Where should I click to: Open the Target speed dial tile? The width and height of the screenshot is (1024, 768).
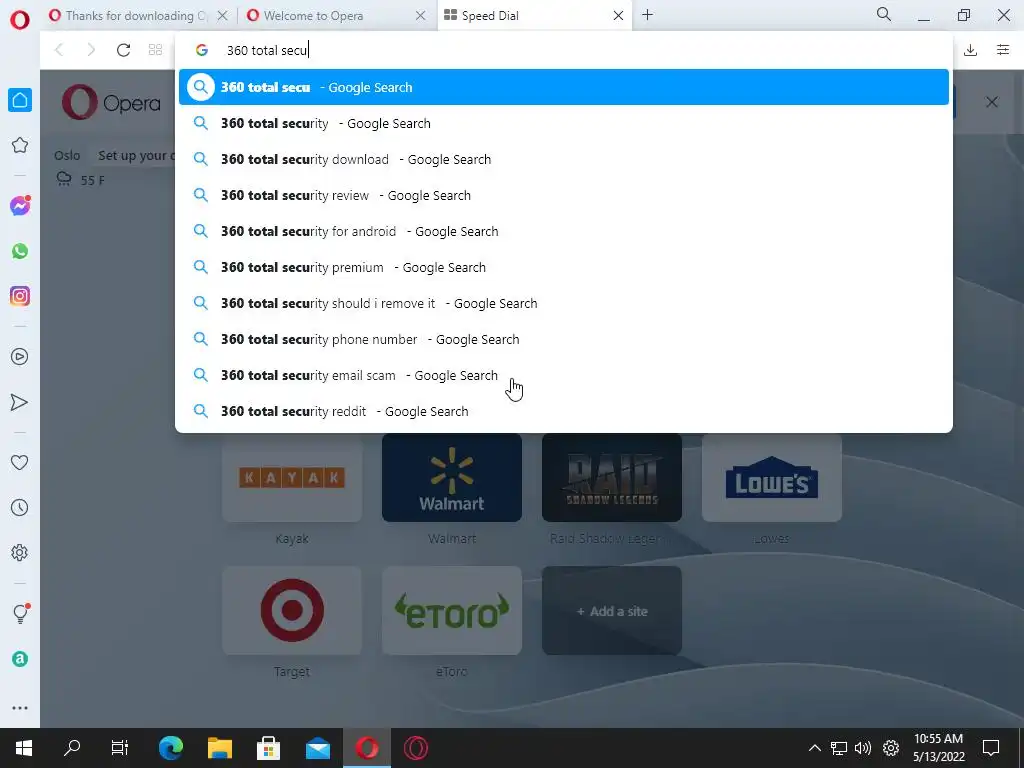point(292,611)
